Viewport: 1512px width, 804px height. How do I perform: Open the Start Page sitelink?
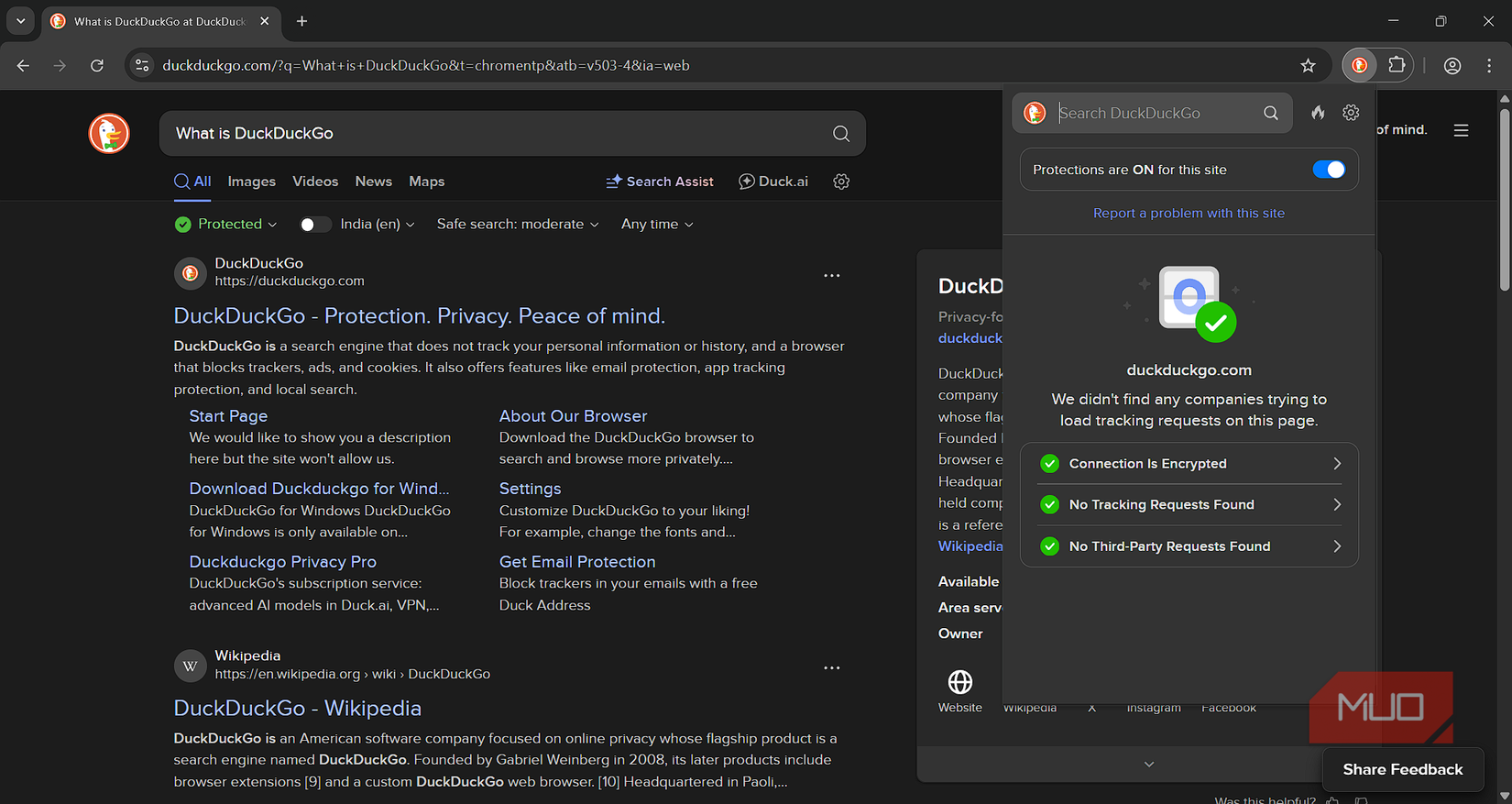click(228, 416)
